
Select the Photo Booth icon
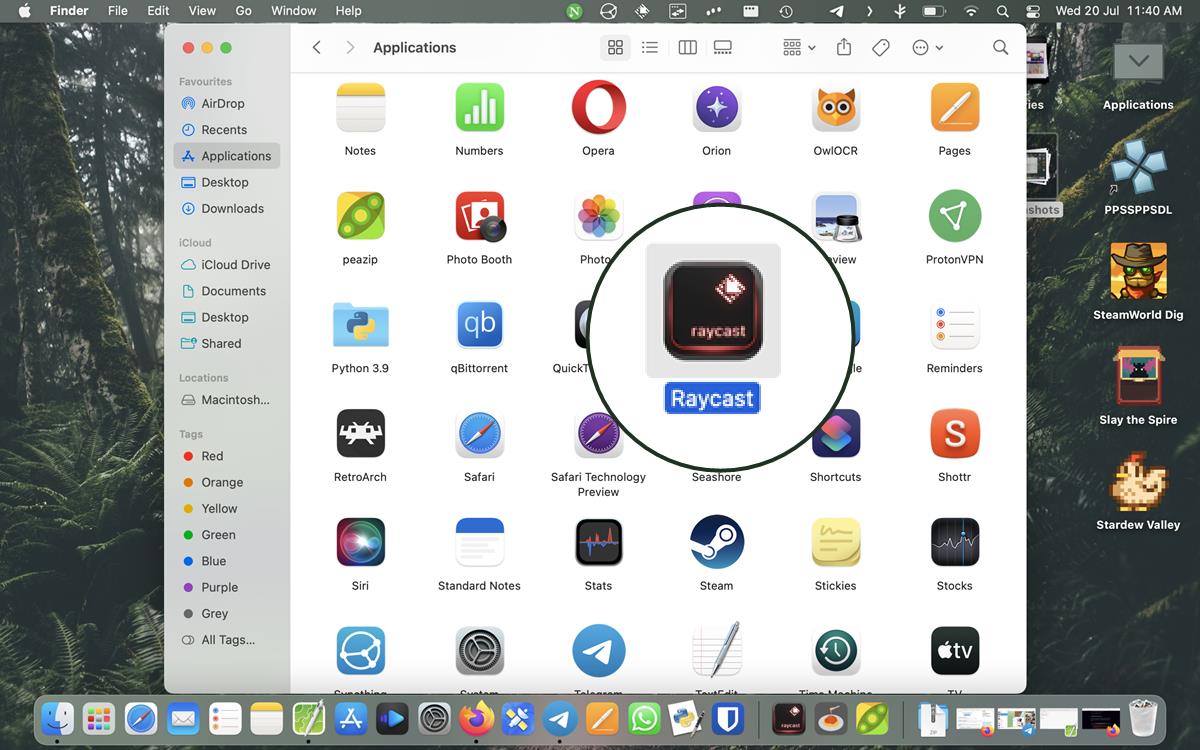click(x=480, y=216)
